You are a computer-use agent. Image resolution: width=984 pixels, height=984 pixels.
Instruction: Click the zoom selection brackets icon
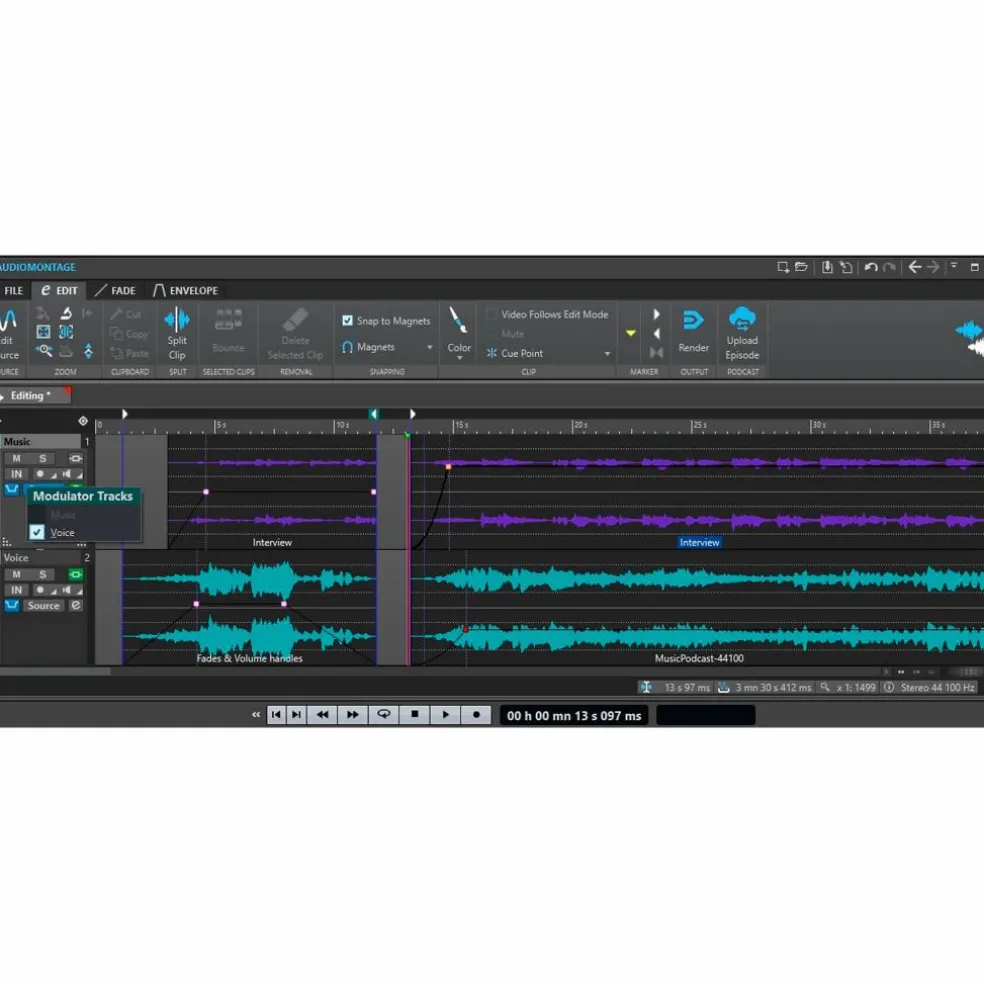click(x=66, y=332)
